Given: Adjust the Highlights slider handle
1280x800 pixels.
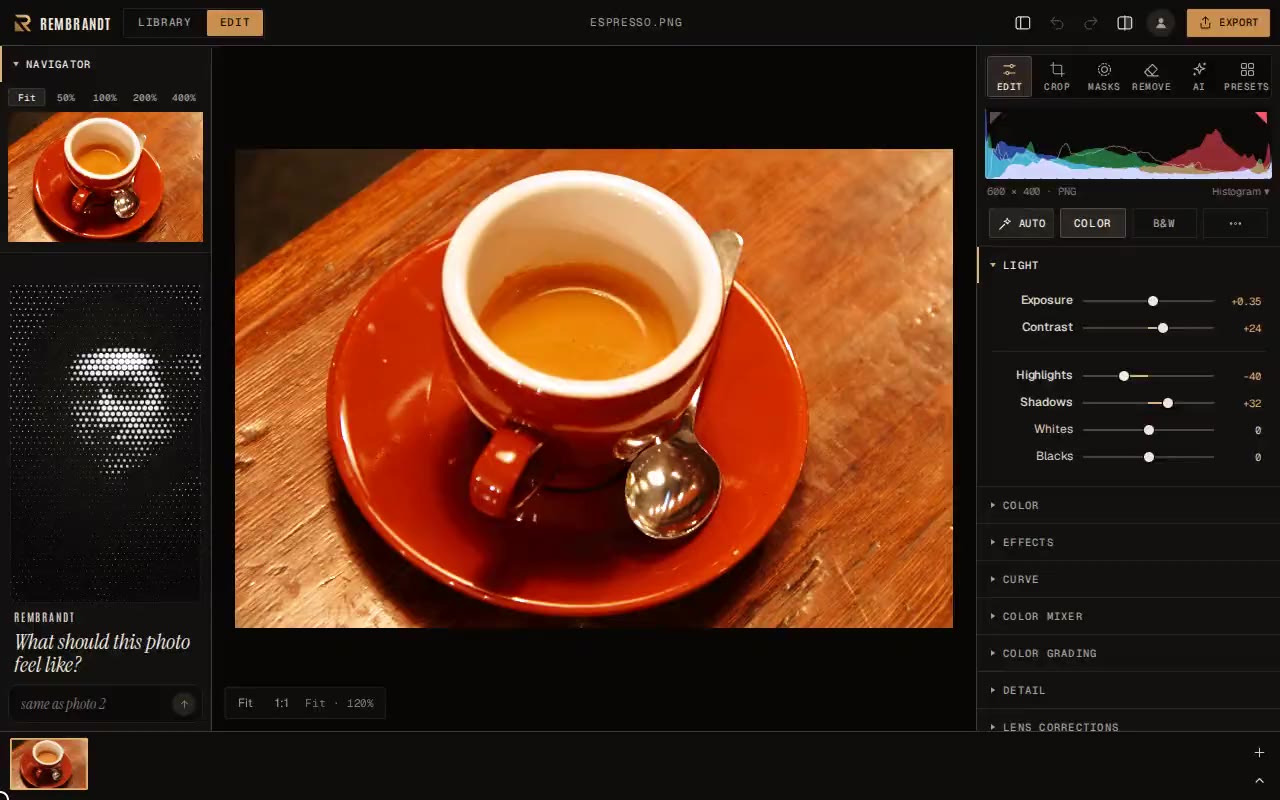Looking at the screenshot, I should click(x=1124, y=376).
